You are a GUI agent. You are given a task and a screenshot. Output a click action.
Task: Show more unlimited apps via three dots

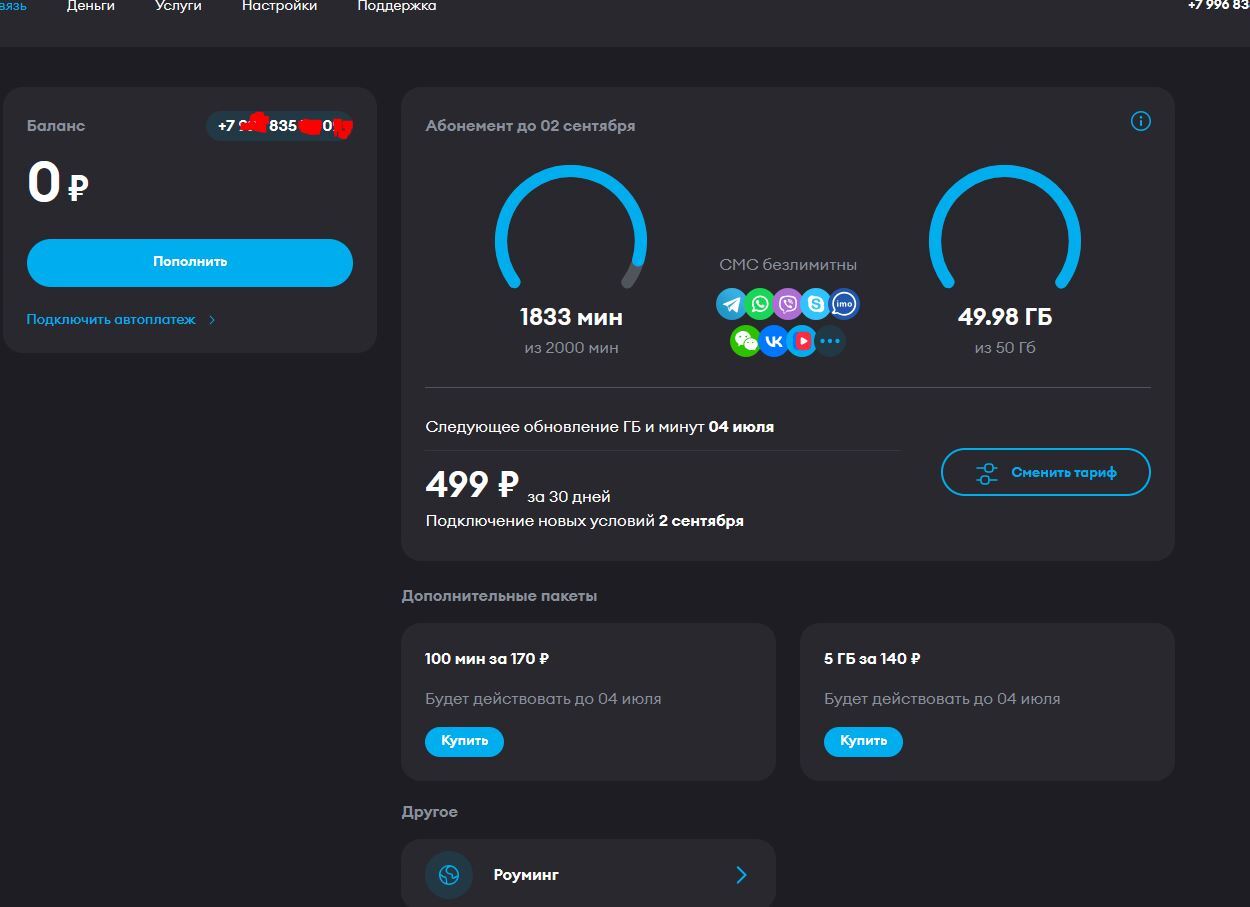pos(830,341)
